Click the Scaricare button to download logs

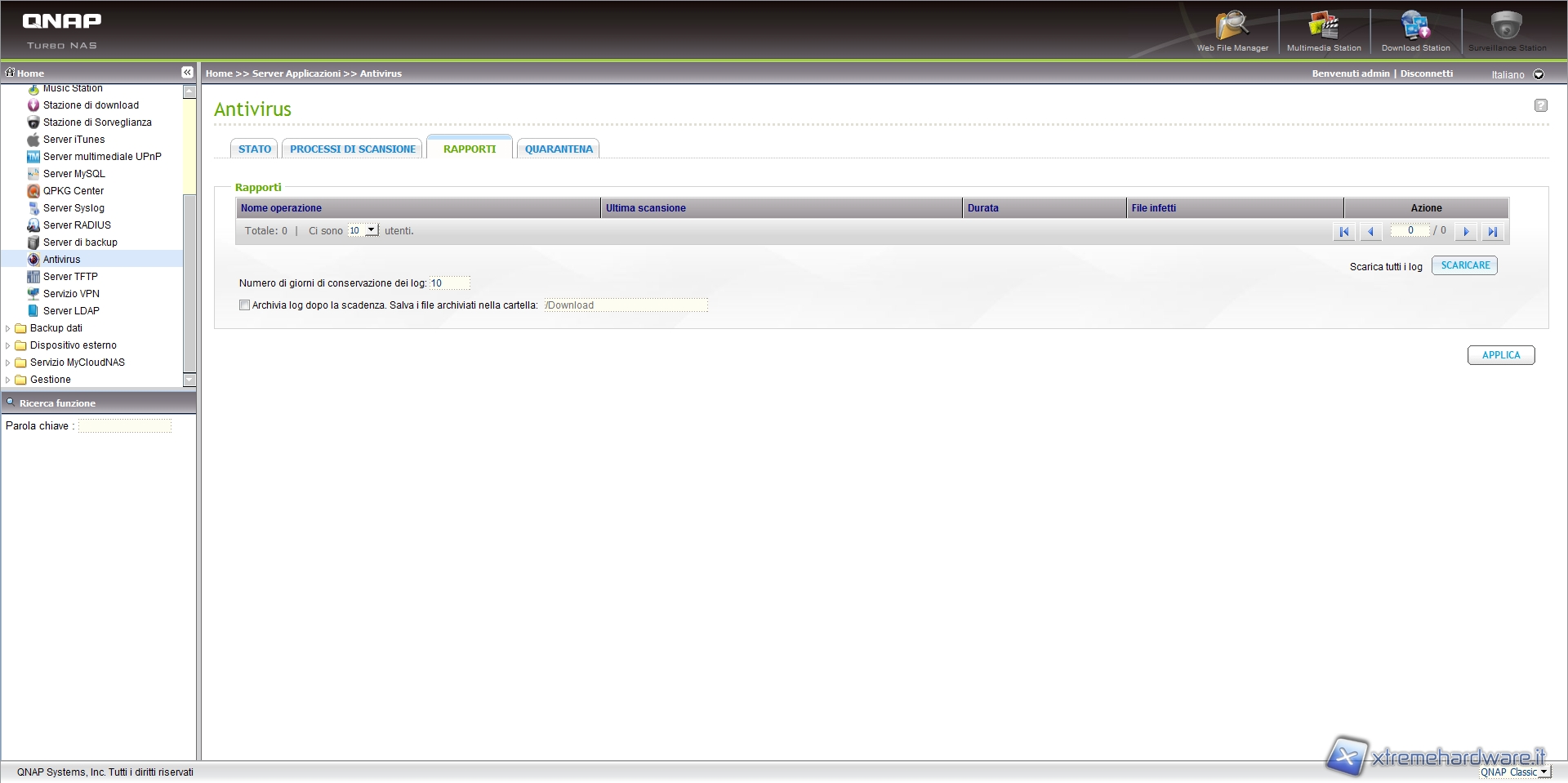1464,265
